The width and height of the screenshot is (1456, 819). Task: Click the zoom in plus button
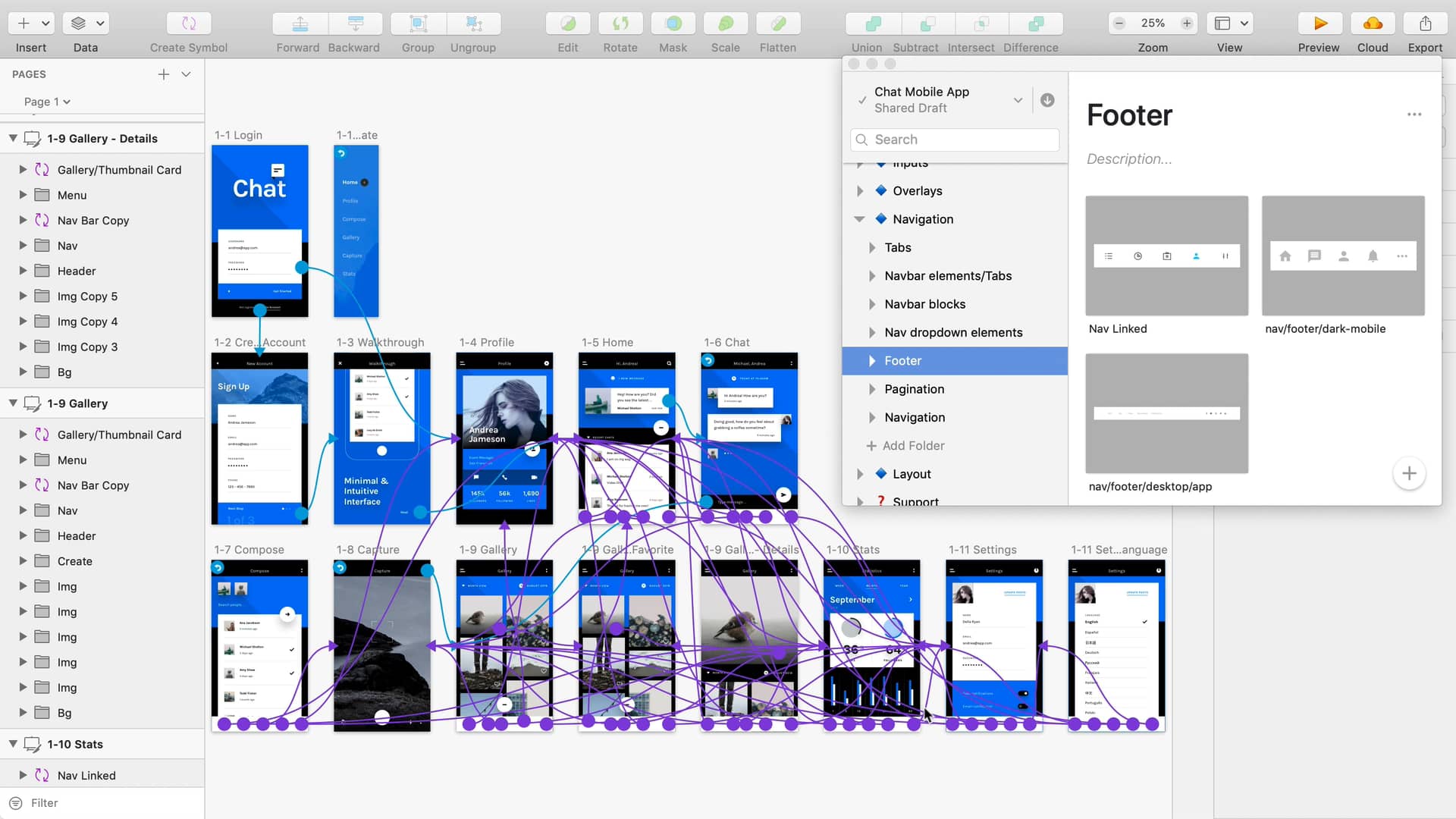point(1187,24)
